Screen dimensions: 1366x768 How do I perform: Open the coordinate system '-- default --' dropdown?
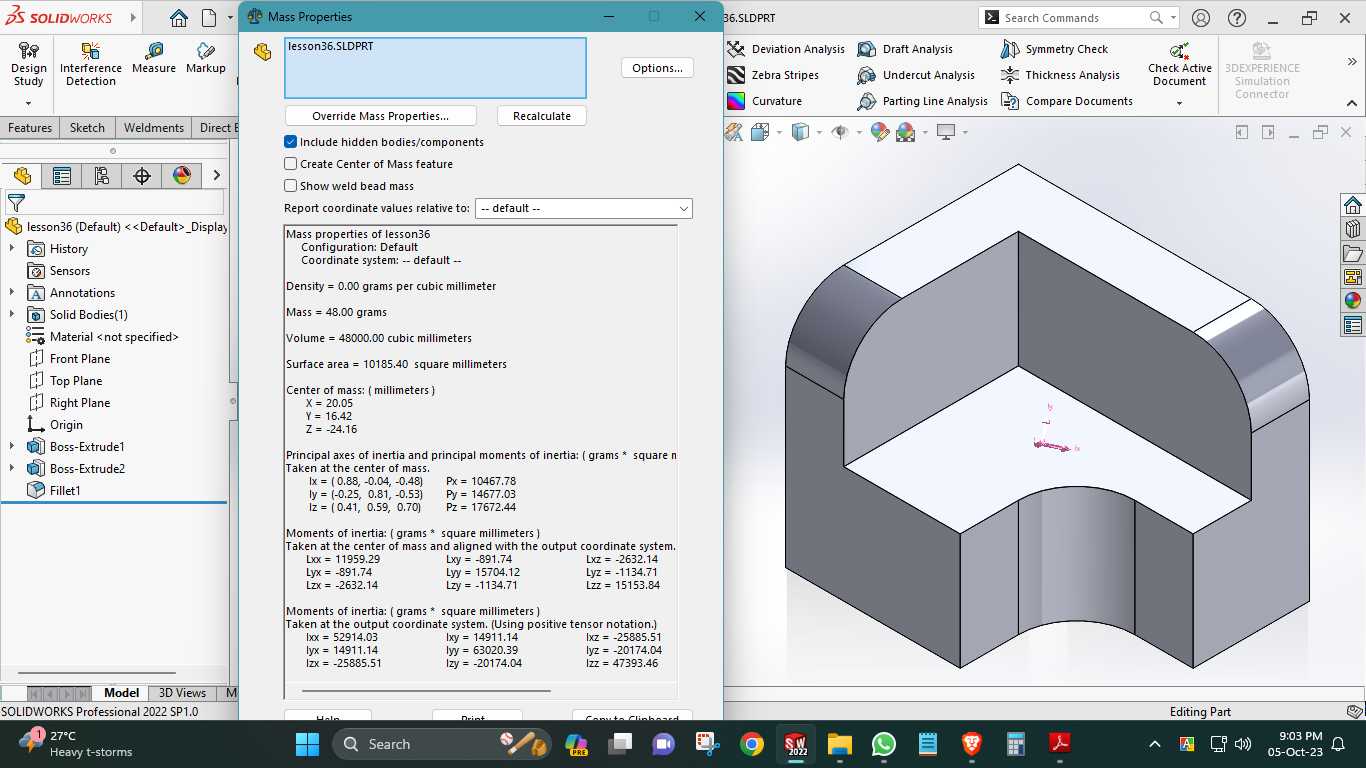[584, 208]
